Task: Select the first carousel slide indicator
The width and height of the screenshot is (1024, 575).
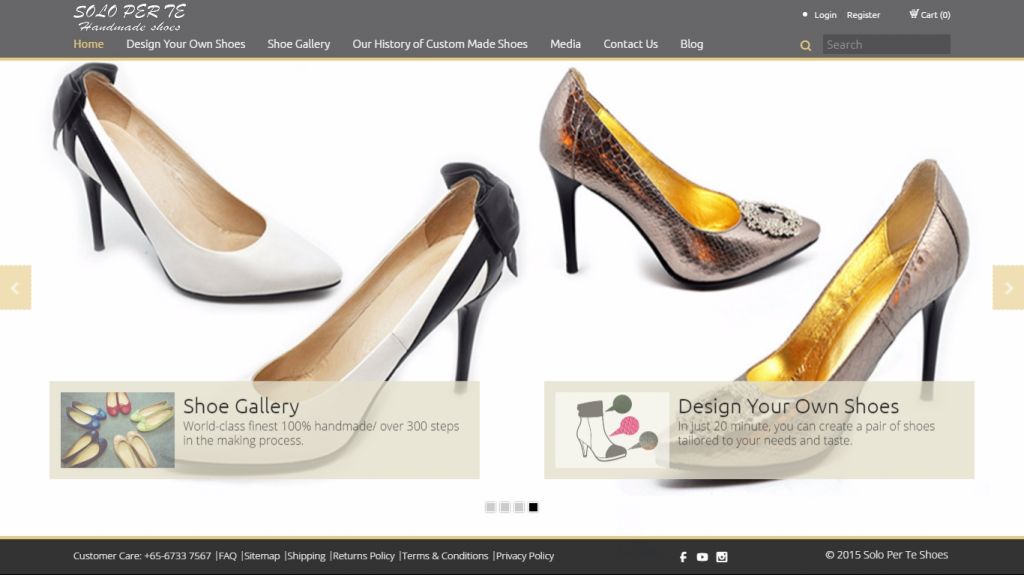Action: click(x=490, y=507)
